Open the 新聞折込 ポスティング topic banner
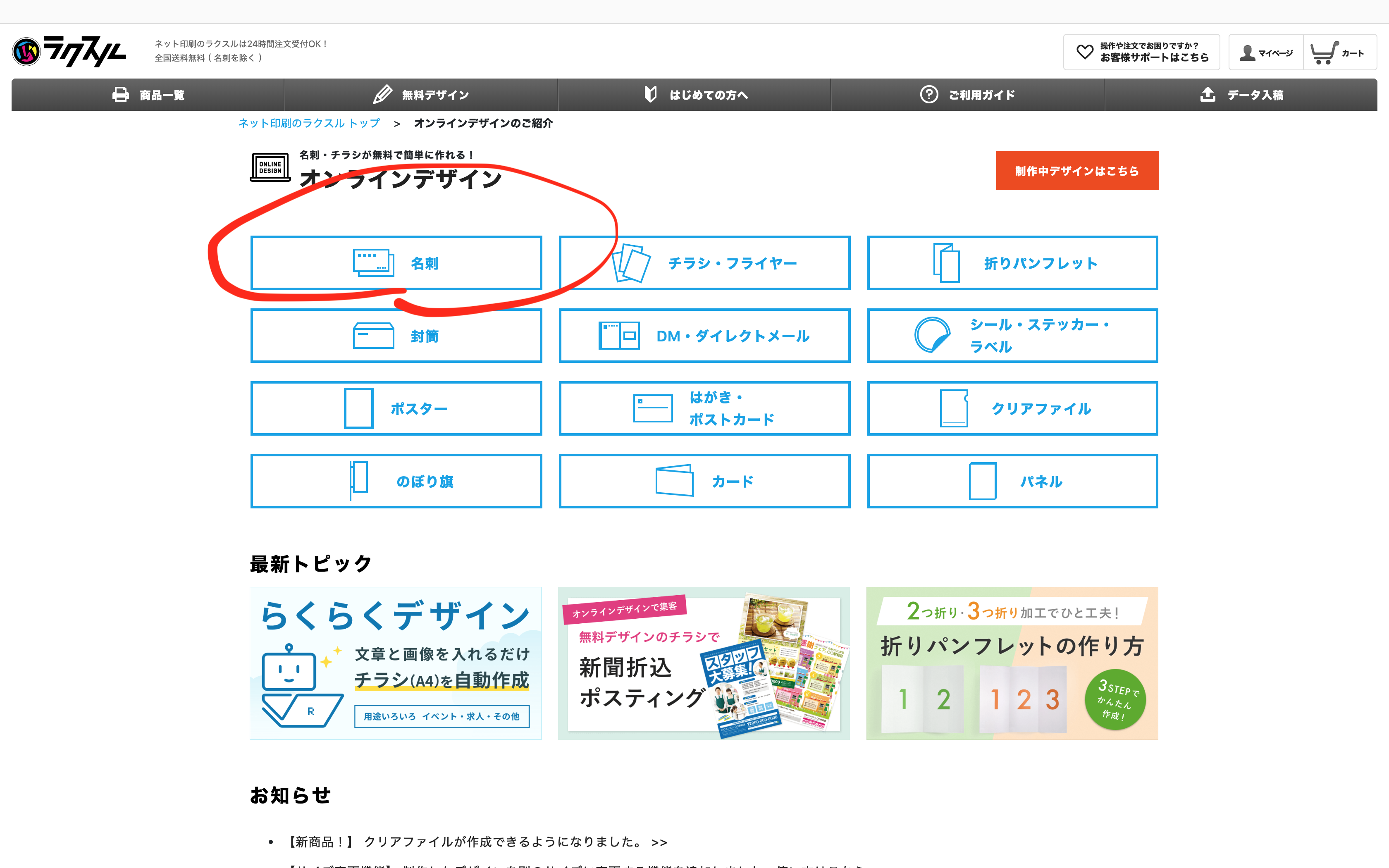Image resolution: width=1389 pixels, height=868 pixels. click(x=704, y=663)
